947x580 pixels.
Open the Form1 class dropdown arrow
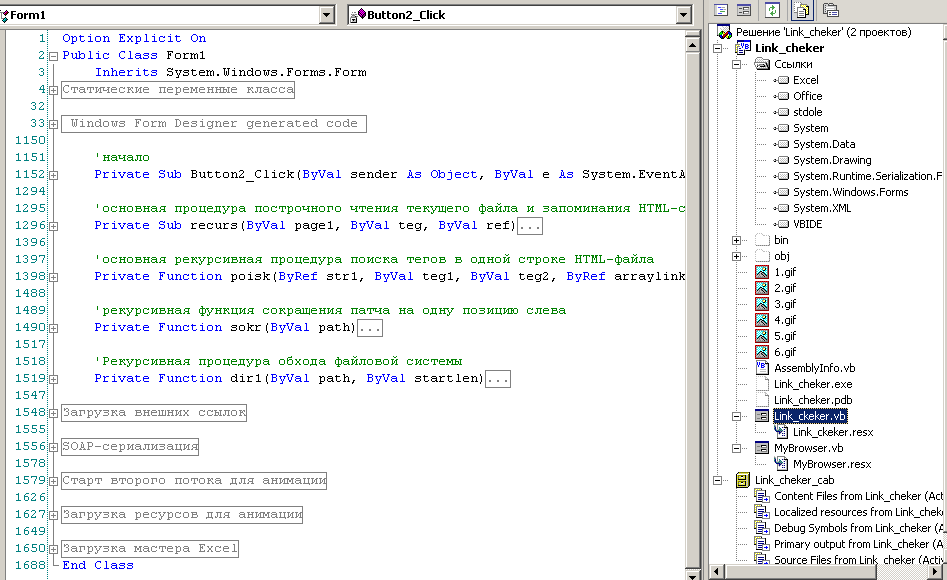[327, 15]
